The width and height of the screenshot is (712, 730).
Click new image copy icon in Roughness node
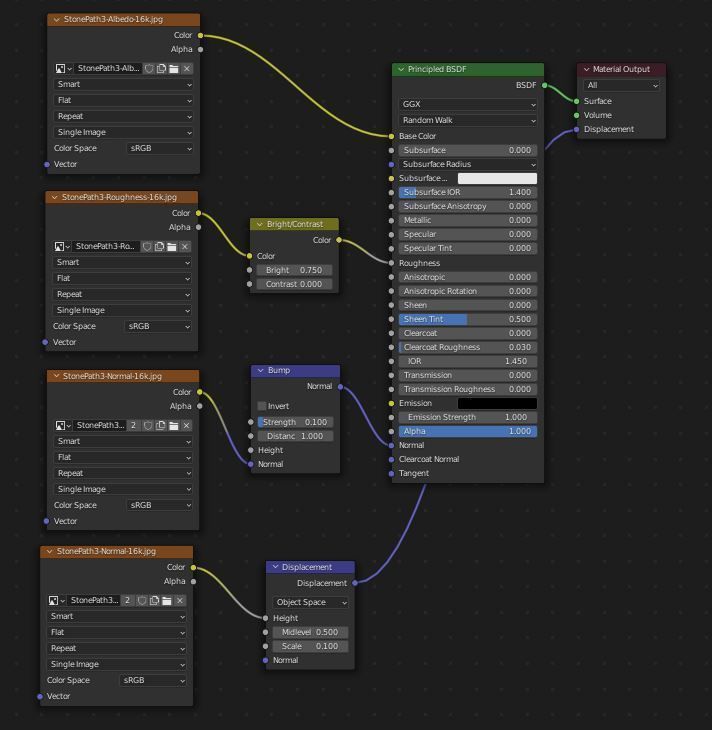159,246
